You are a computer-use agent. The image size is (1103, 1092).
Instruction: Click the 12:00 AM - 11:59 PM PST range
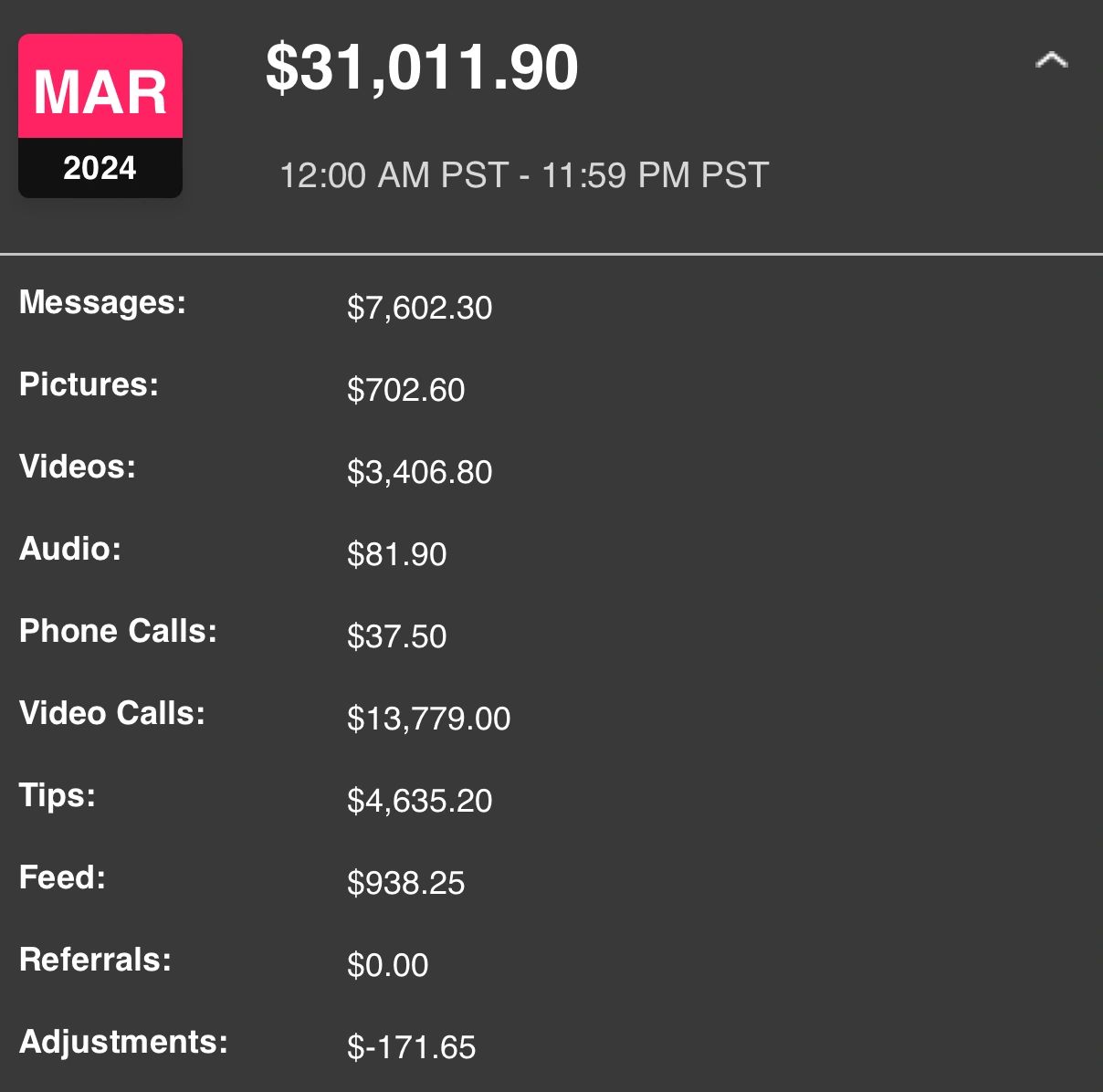(524, 175)
